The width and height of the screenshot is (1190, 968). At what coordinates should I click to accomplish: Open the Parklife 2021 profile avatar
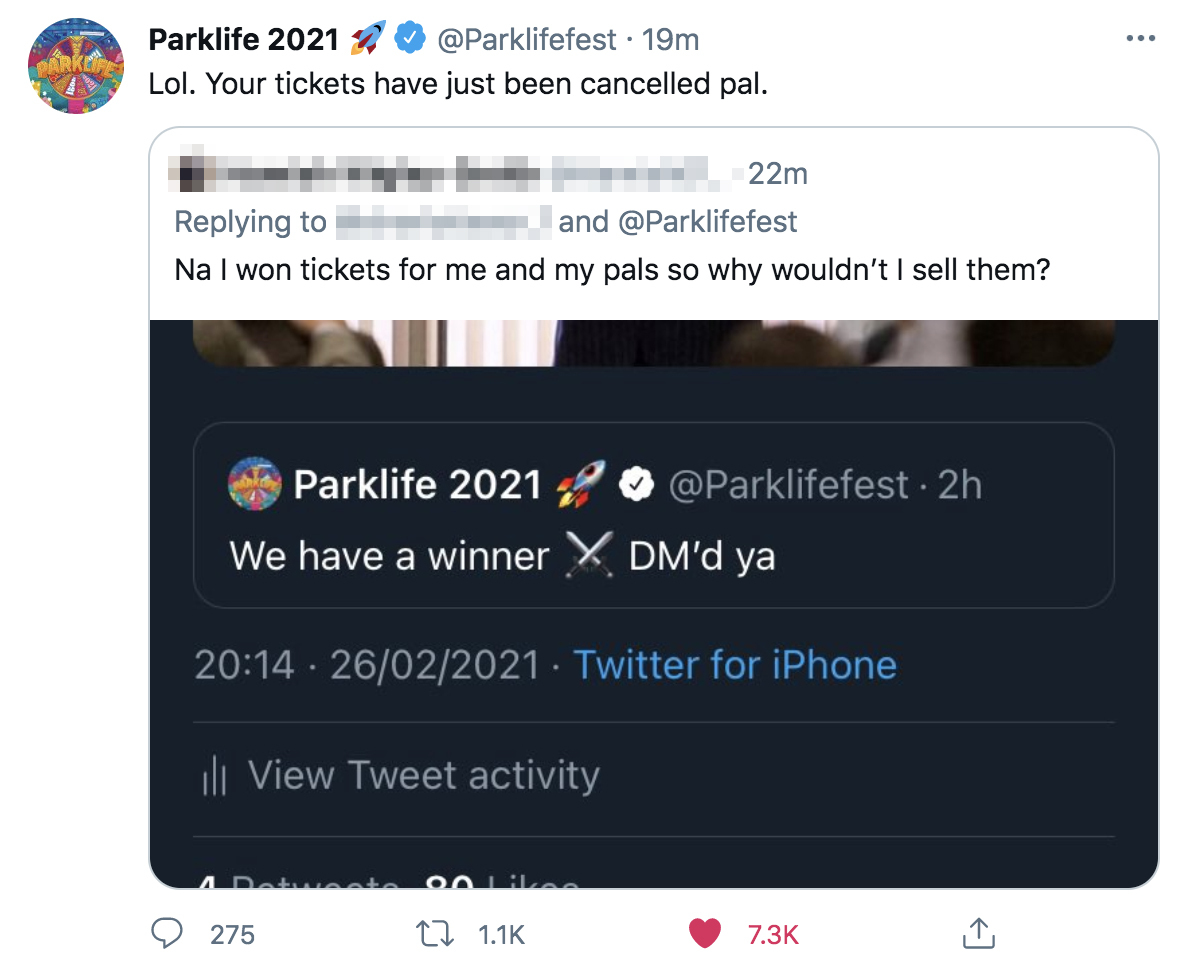(x=76, y=66)
